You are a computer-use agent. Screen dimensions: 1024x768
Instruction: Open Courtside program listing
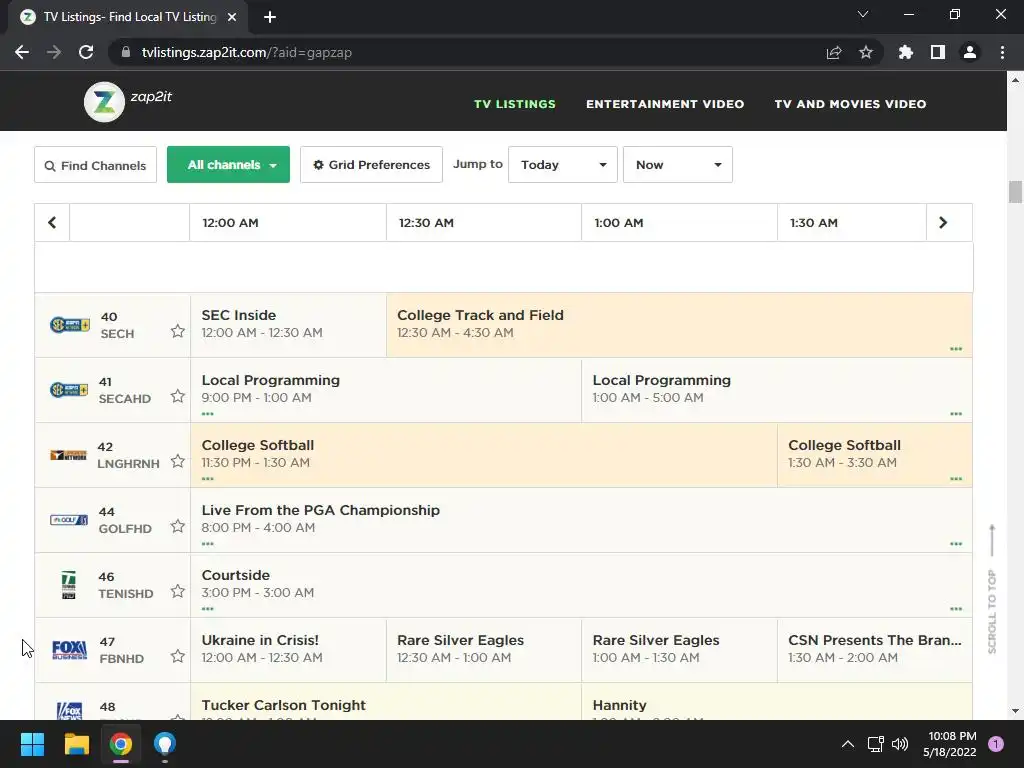click(581, 584)
